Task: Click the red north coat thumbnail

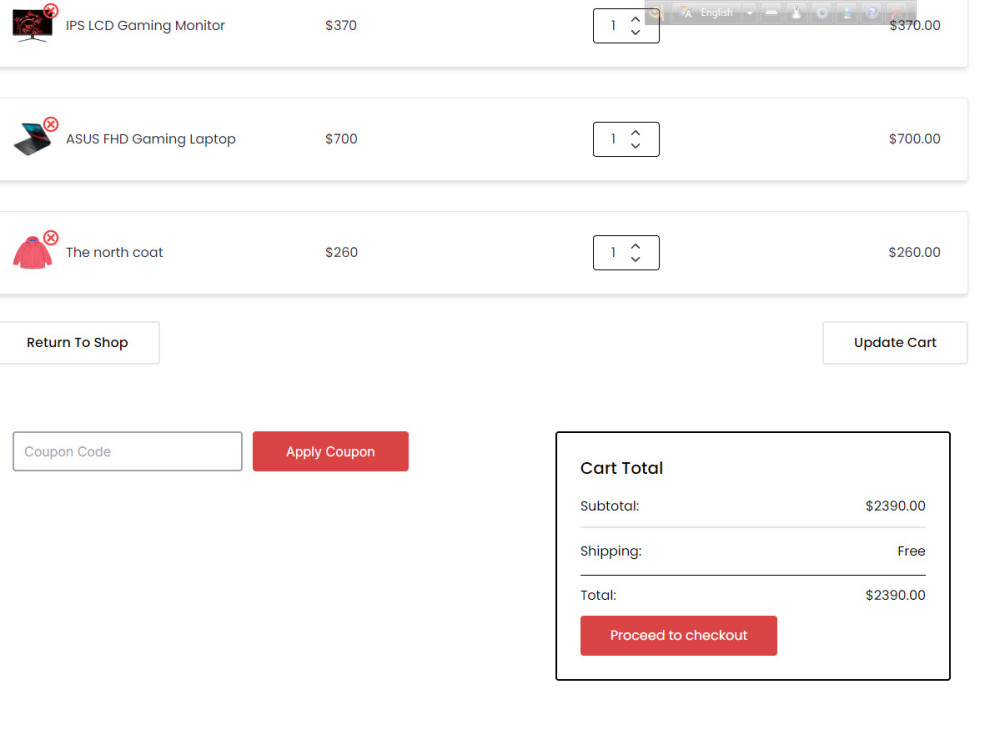Action: (32, 253)
